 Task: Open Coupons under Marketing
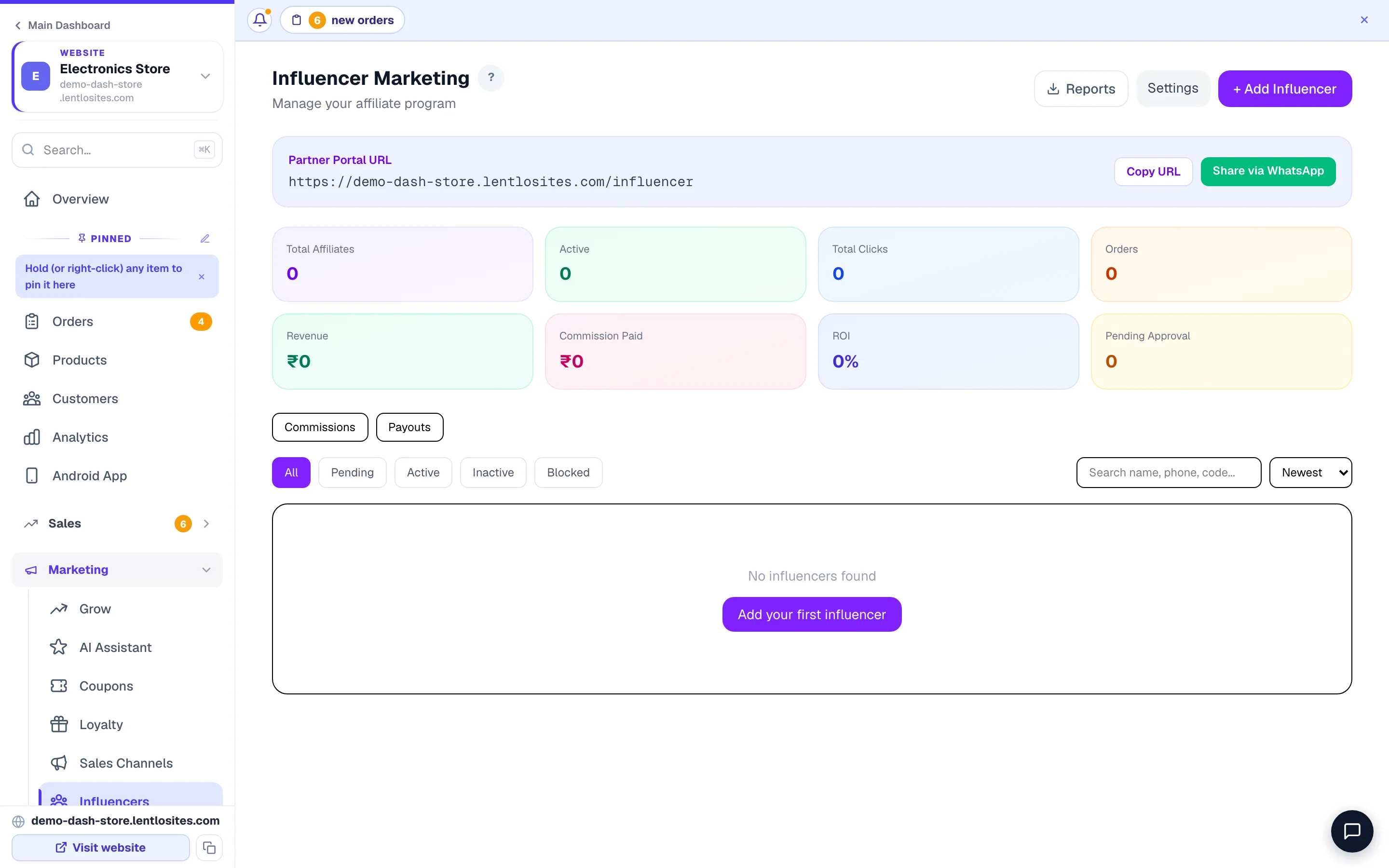coord(131,685)
